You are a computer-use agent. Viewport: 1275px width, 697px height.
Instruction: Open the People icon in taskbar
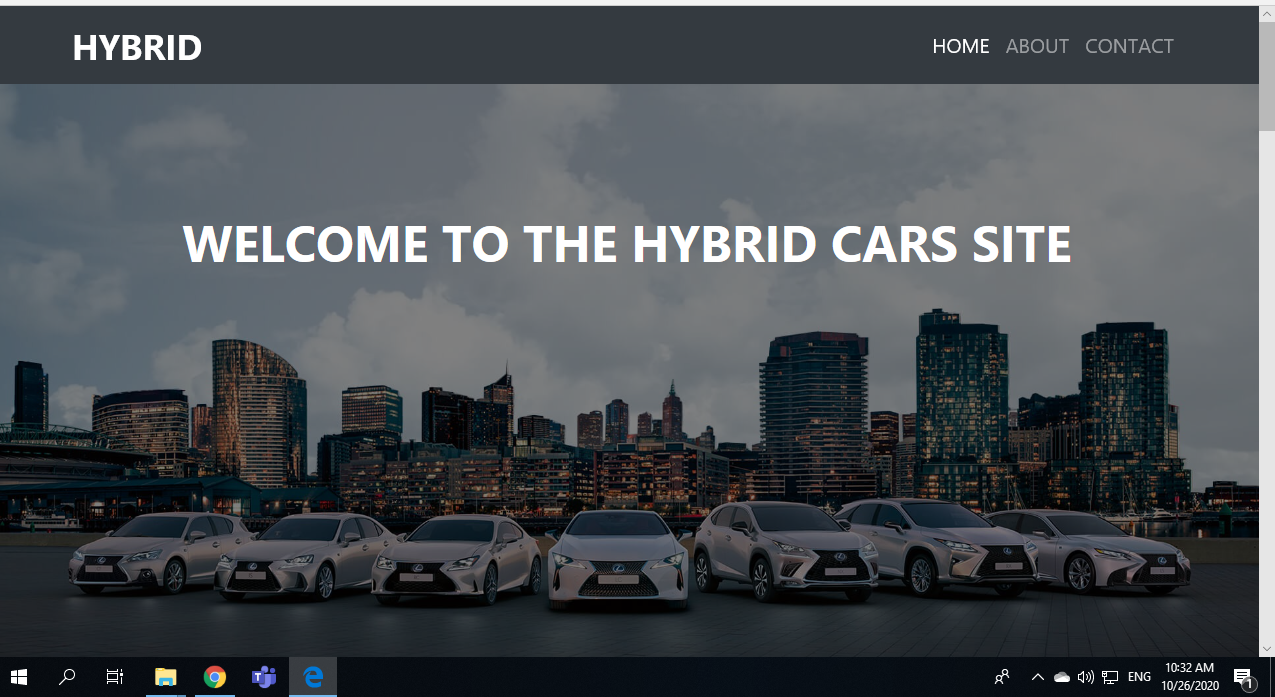click(x=1002, y=677)
